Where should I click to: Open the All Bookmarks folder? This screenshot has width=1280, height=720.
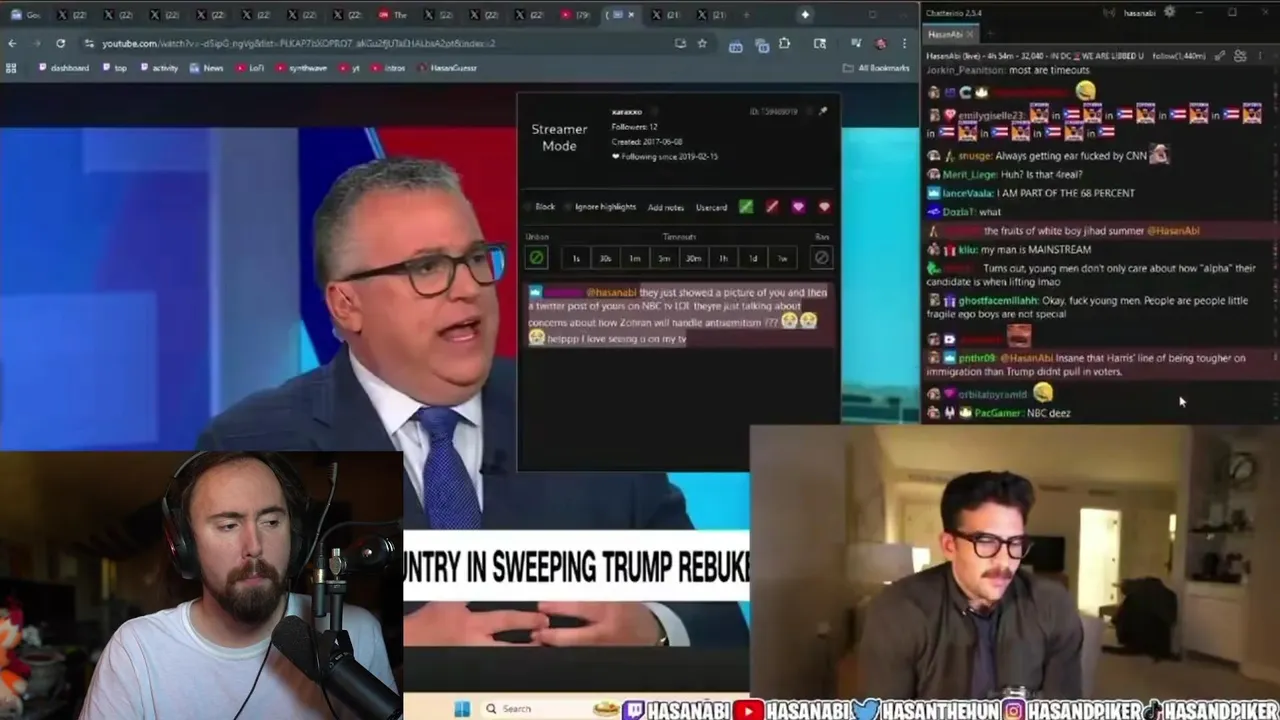(877, 68)
